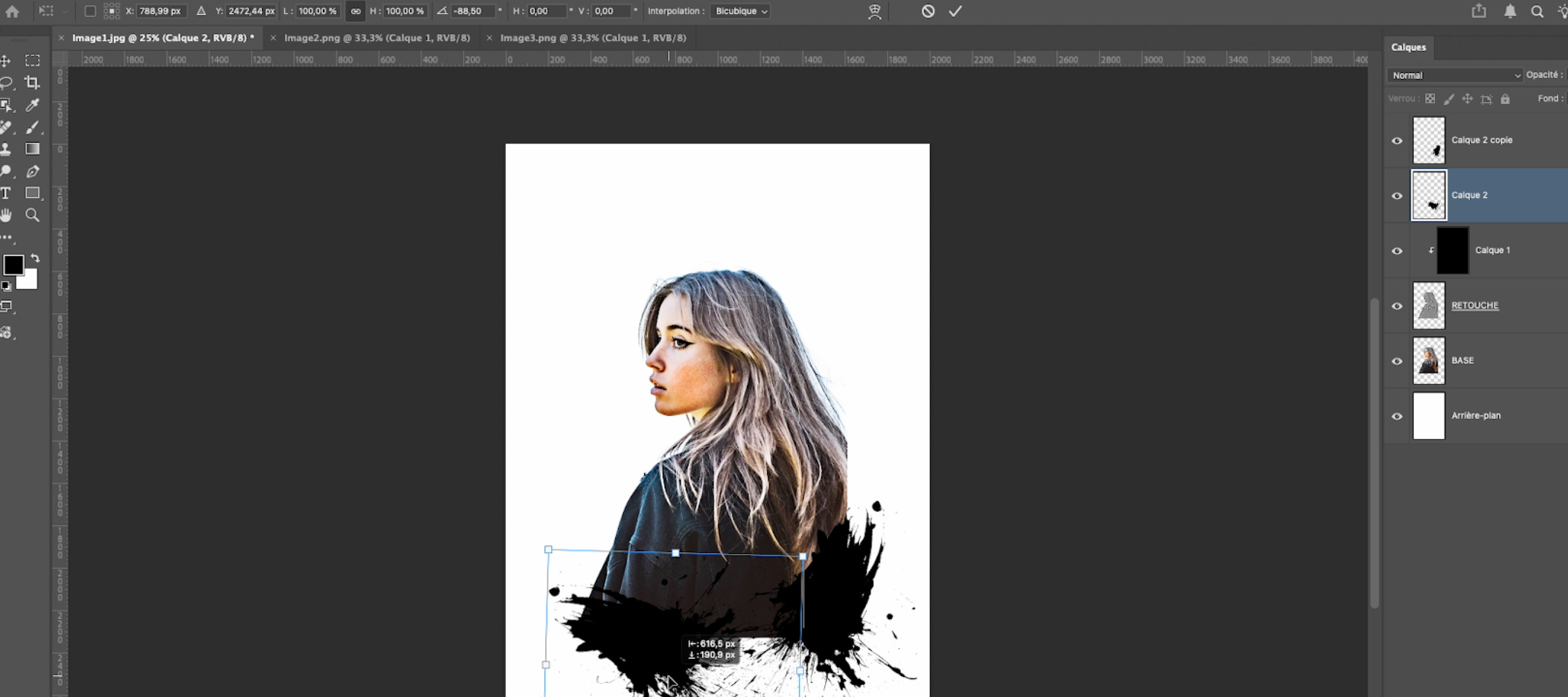The image size is (1568, 697).
Task: Hide the RETOUCHE layer
Action: point(1397,306)
